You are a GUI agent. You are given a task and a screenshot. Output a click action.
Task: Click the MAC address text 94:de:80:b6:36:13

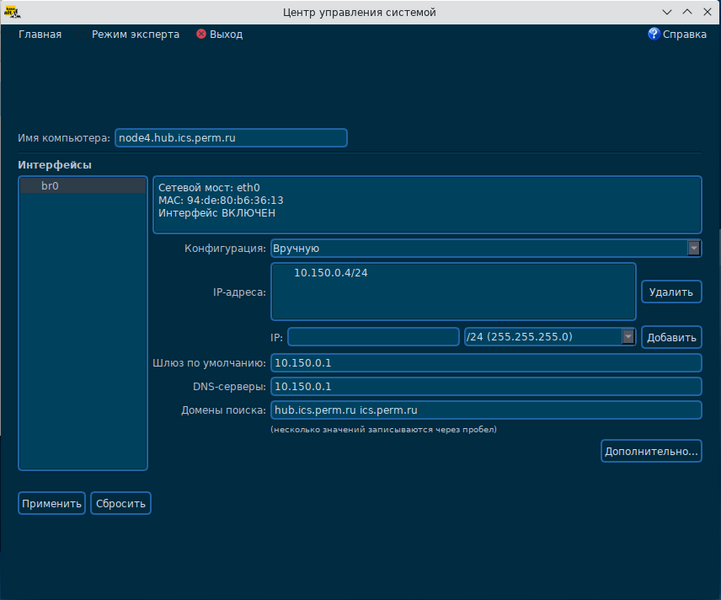pos(235,200)
